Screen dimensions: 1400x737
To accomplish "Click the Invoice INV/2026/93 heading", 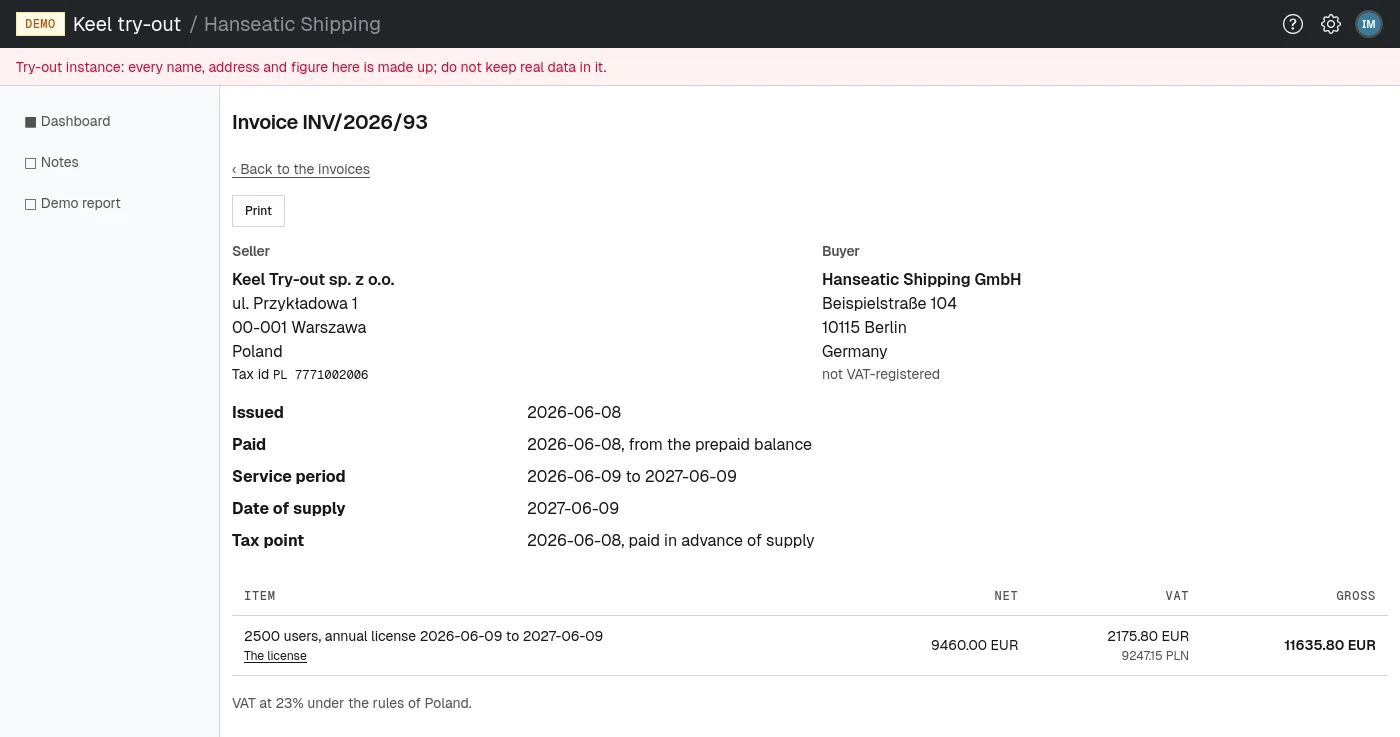I will coord(330,122).
